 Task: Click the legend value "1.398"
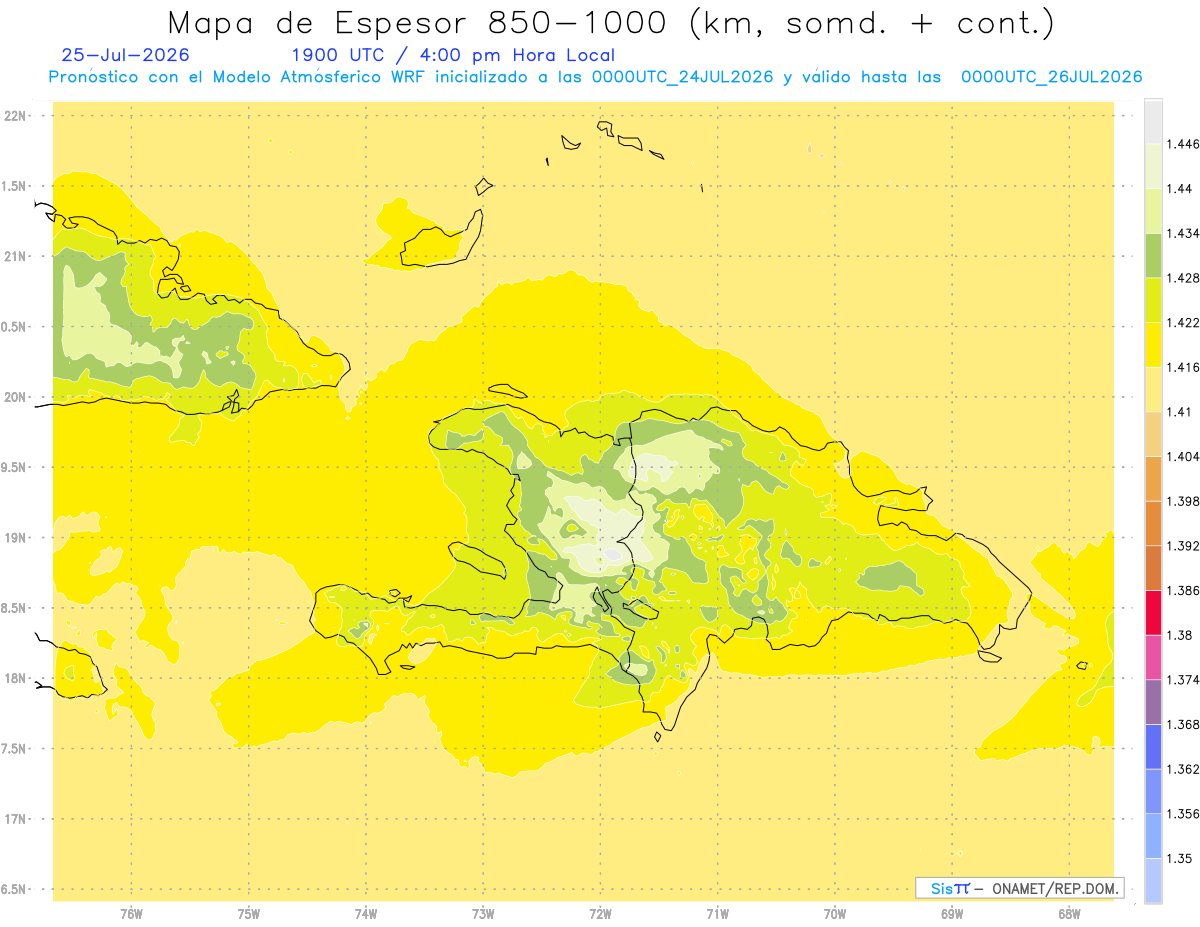1185,501
